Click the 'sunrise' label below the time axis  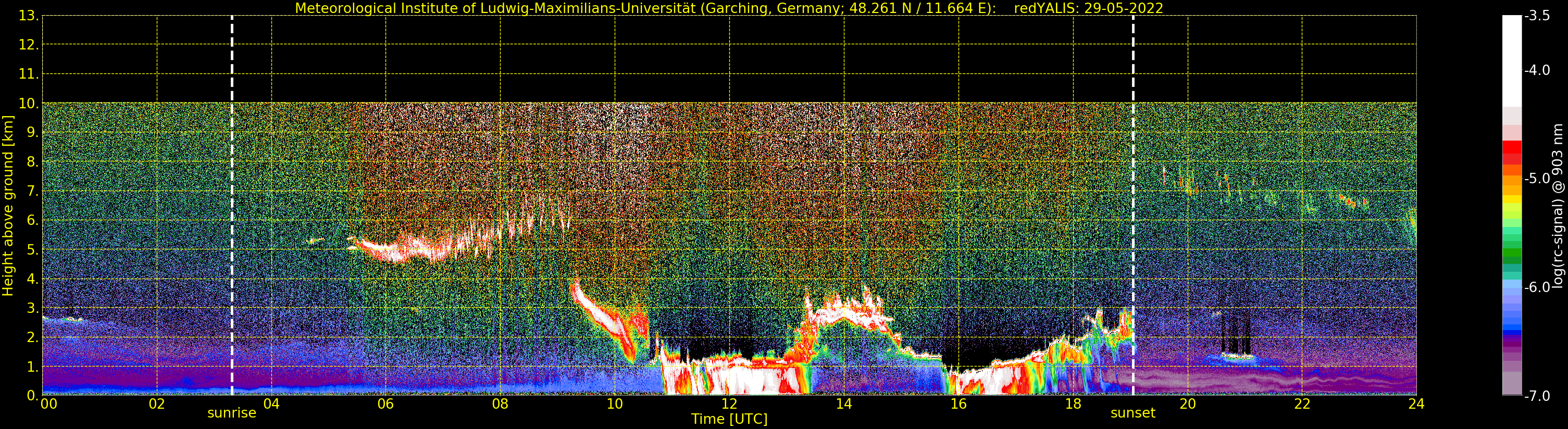[x=231, y=412]
